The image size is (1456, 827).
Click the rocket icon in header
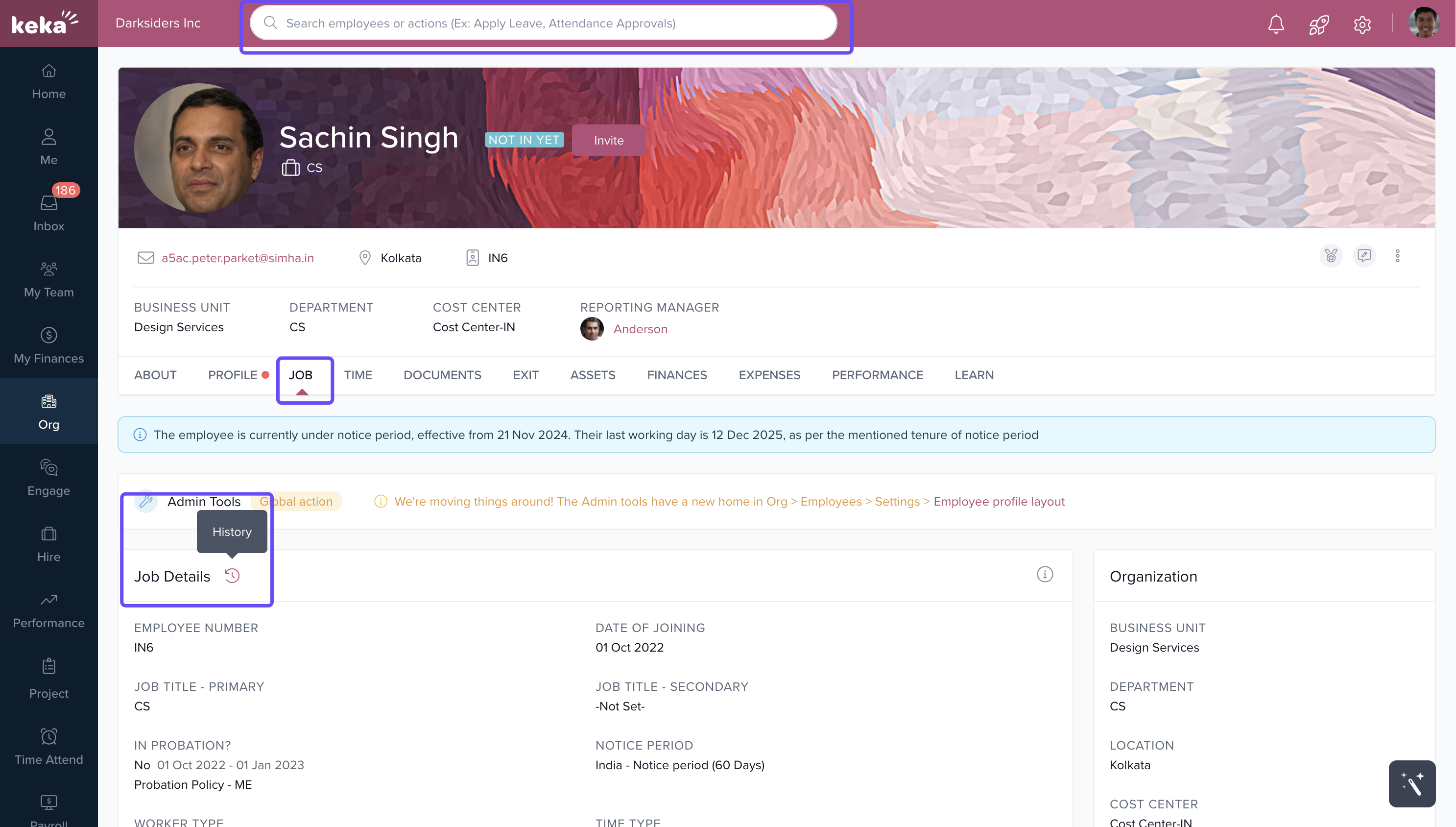pyautogui.click(x=1318, y=24)
